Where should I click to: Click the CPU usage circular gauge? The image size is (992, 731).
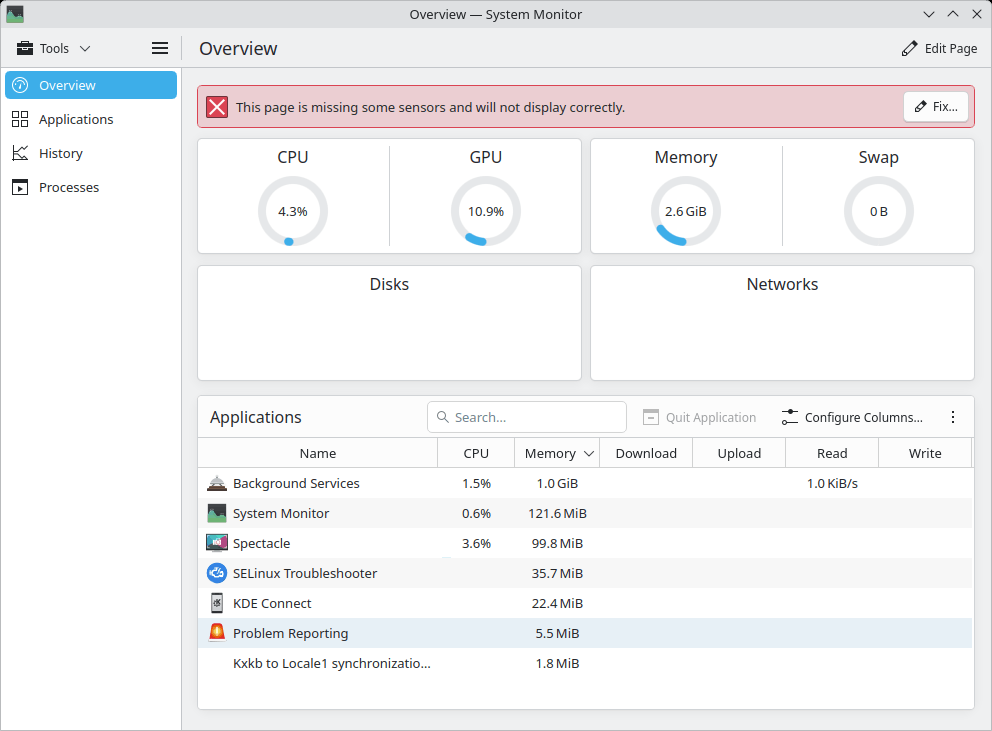tap(292, 211)
